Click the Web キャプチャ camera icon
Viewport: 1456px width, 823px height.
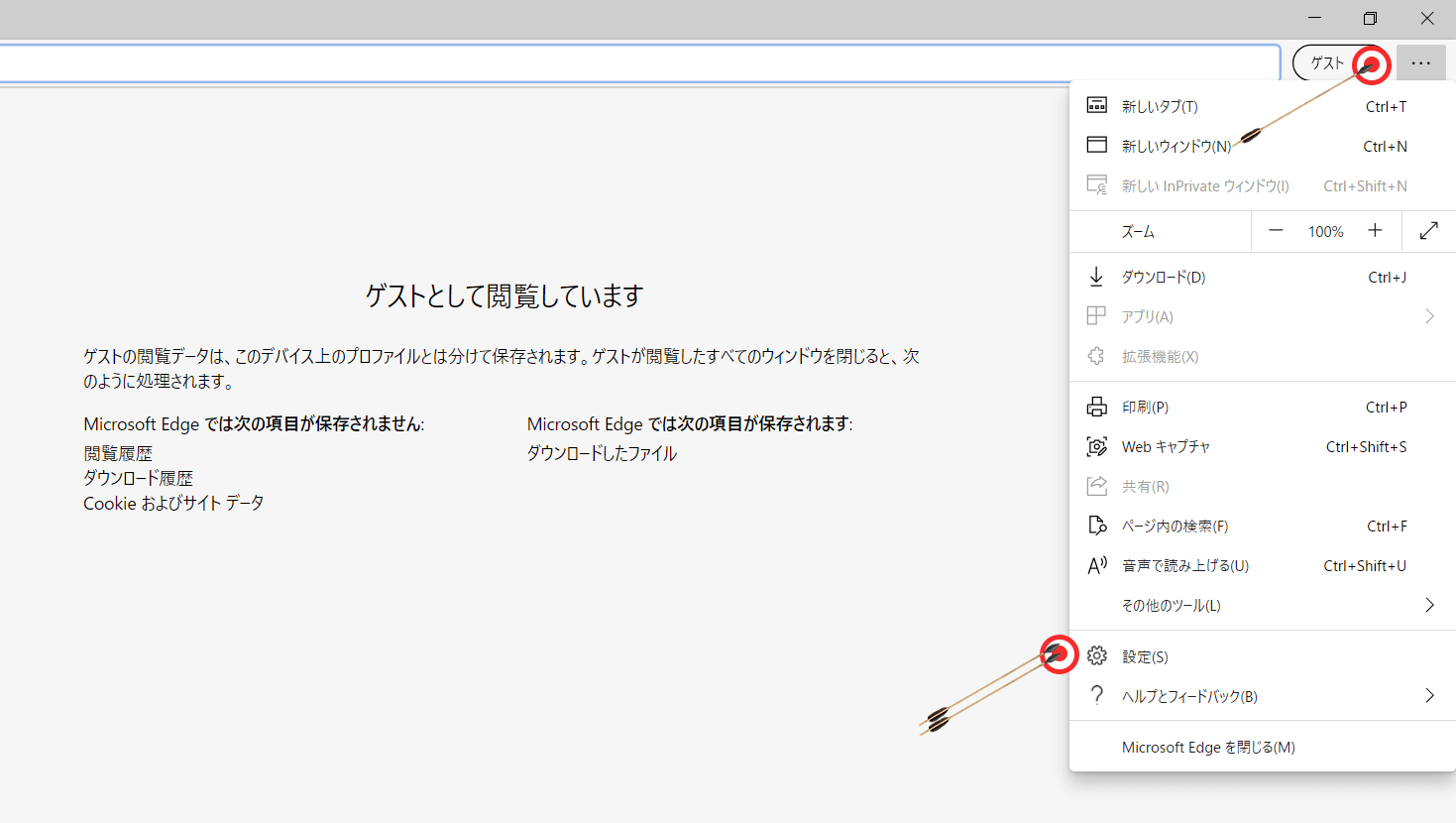coord(1097,446)
